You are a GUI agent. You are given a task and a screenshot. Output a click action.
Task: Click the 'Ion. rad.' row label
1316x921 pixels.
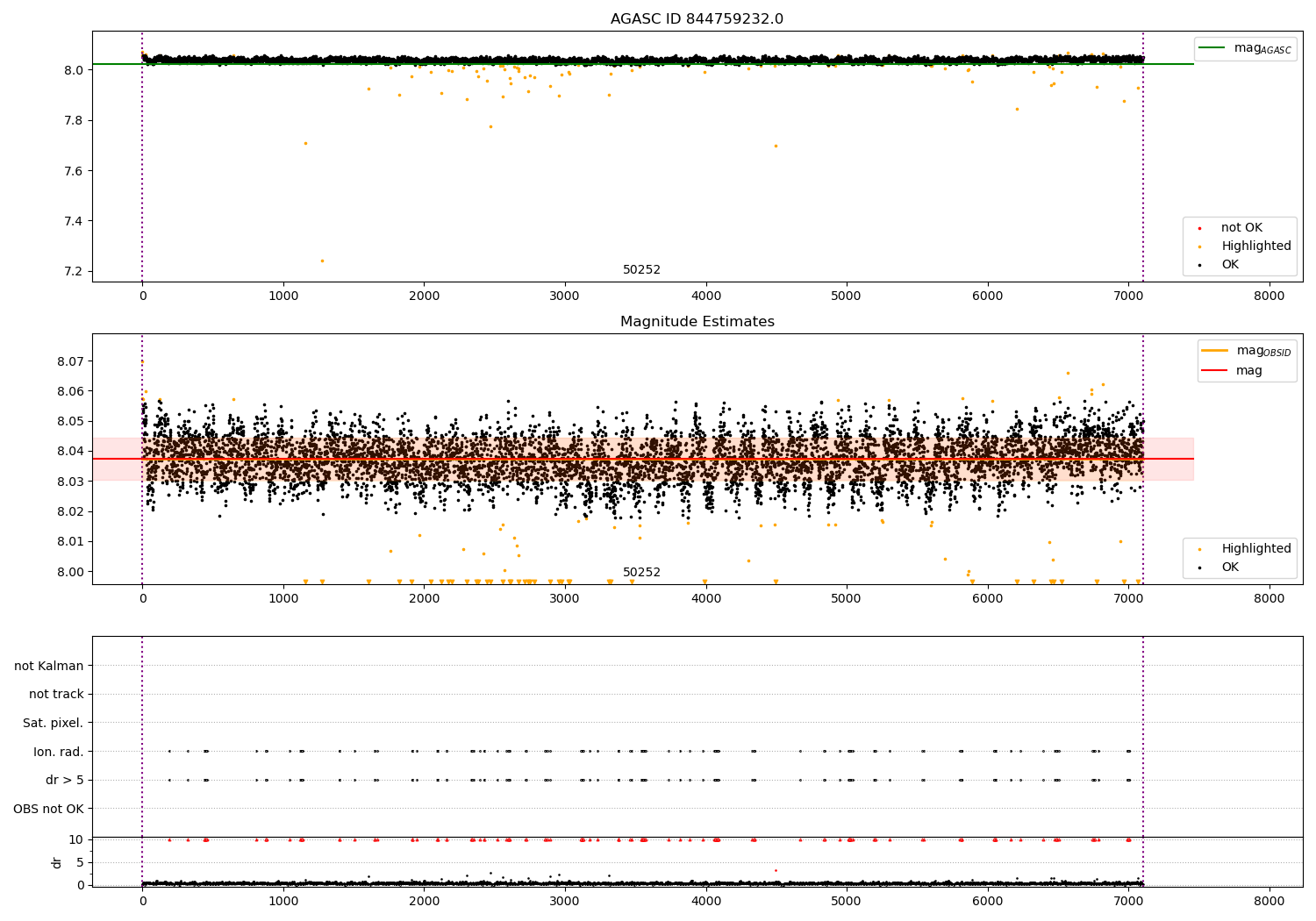click(x=59, y=752)
